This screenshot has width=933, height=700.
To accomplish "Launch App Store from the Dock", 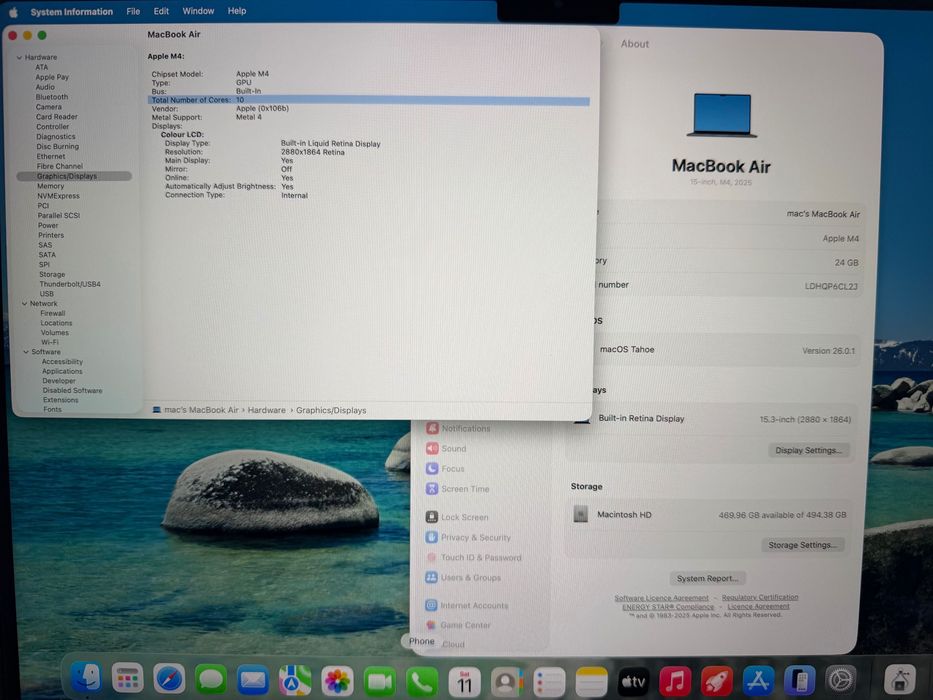I will tap(757, 680).
